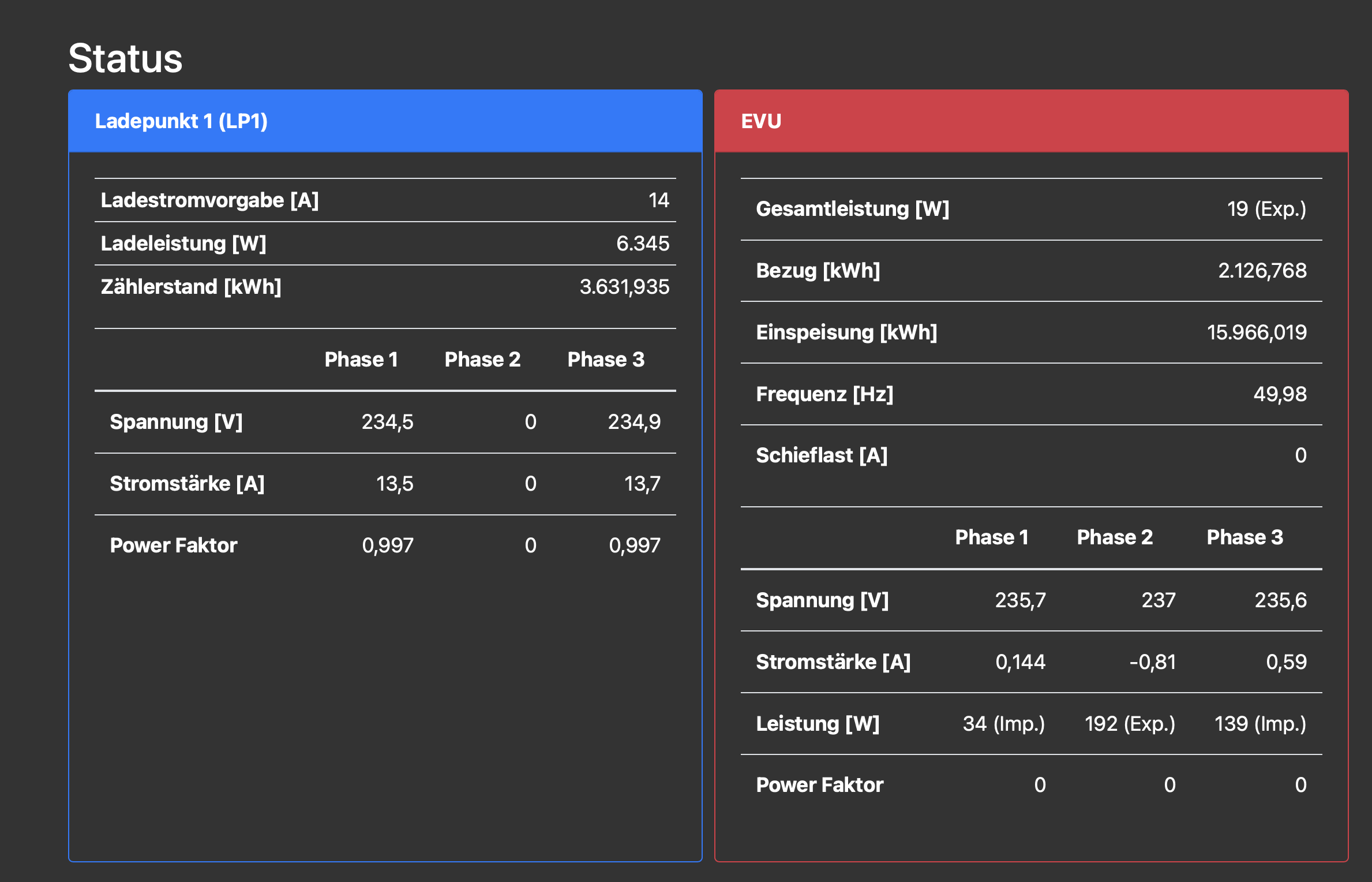
Task: Click the LP1 Power Faktor row label
Action: click(x=174, y=545)
